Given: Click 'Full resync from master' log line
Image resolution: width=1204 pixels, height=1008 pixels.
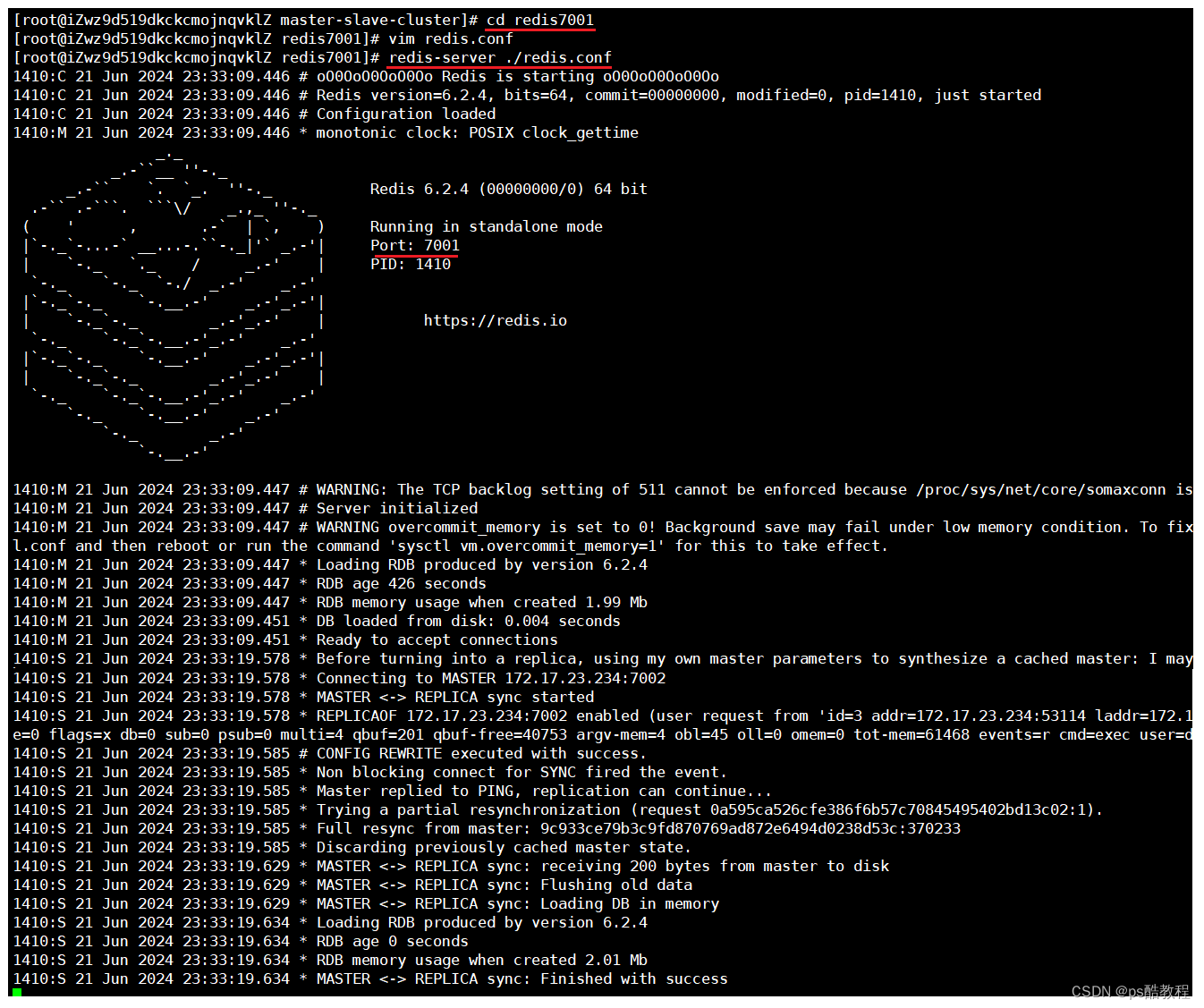Looking at the screenshot, I should (x=487, y=828).
